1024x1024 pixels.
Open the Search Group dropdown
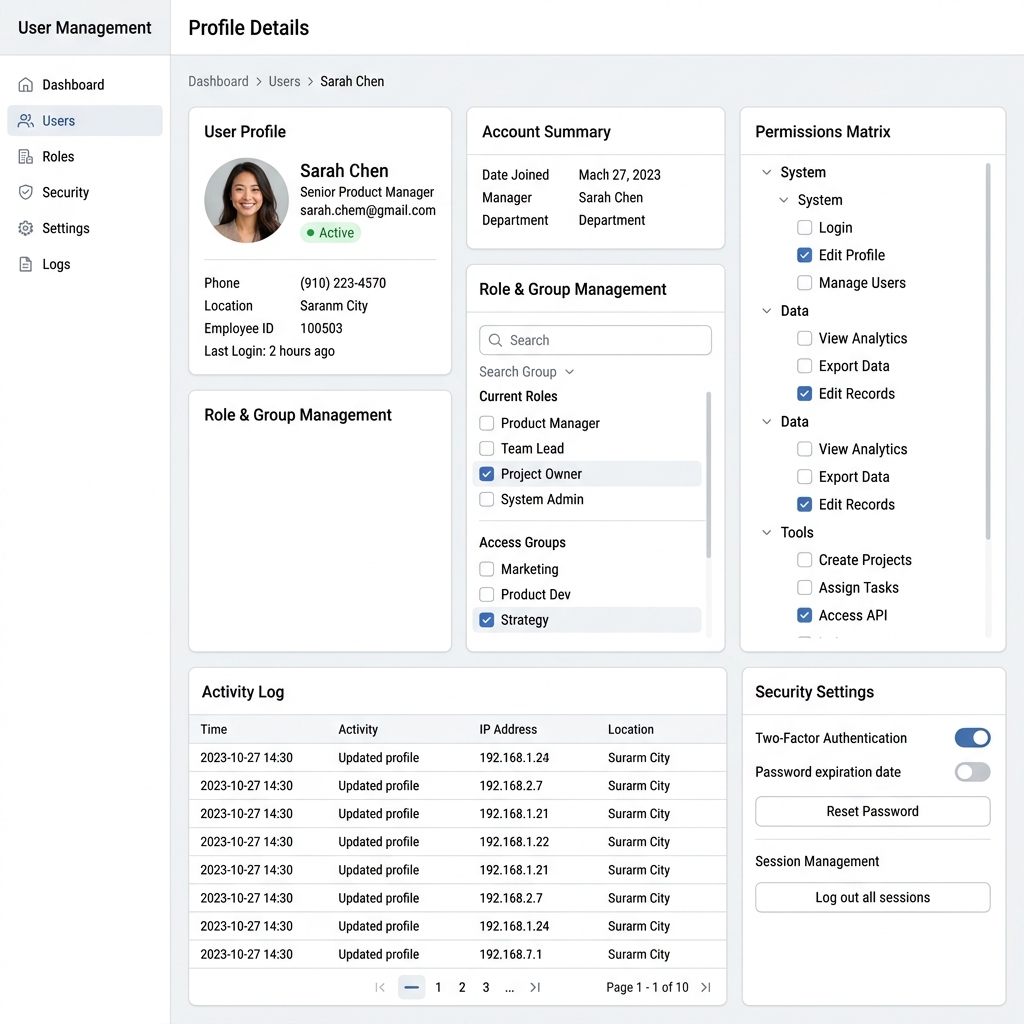coord(526,372)
